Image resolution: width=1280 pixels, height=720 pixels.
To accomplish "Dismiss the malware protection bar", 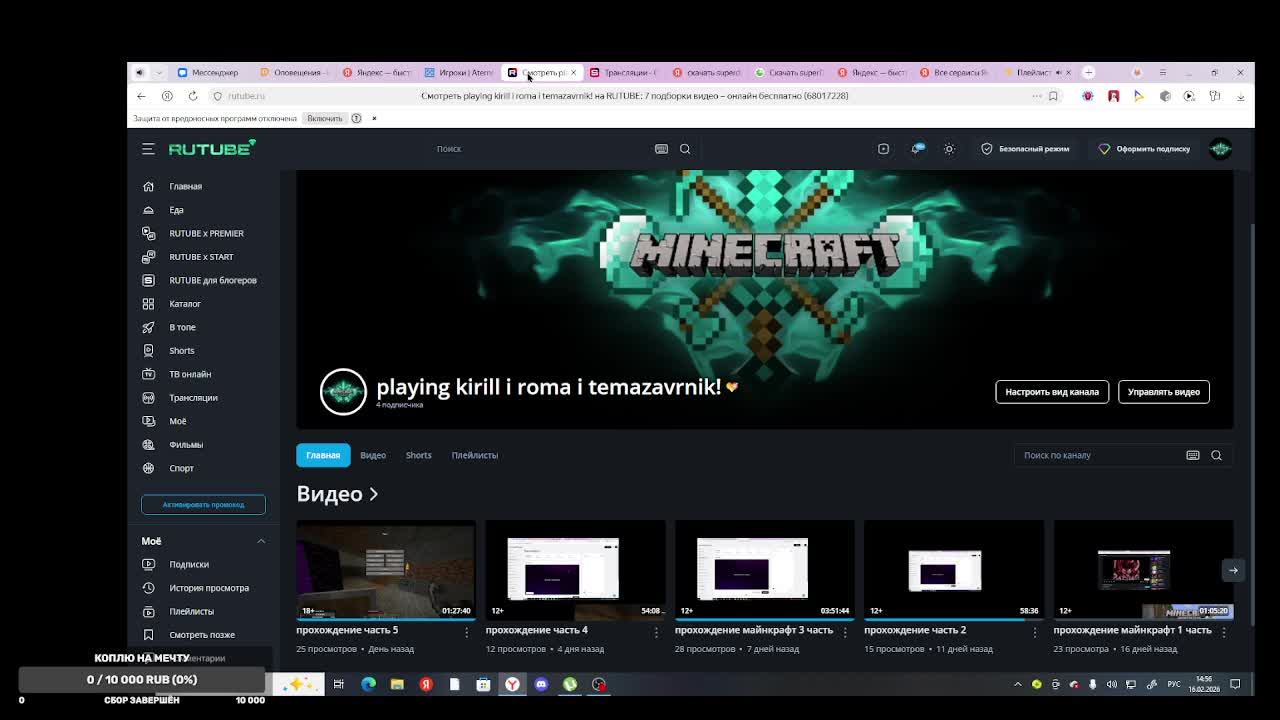I will pos(374,118).
